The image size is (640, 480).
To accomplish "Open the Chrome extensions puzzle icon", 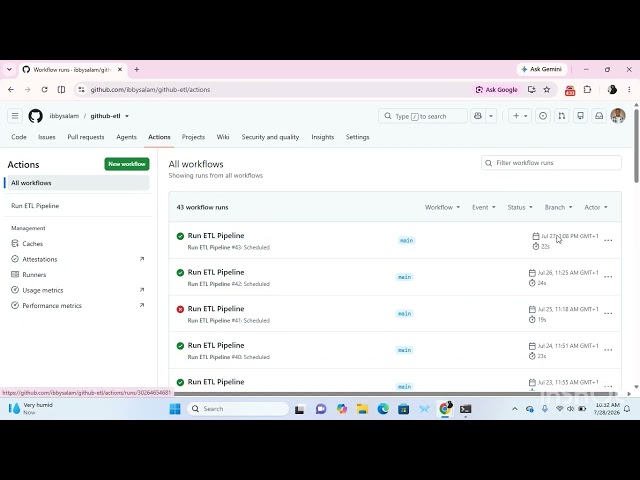I will click(587, 89).
